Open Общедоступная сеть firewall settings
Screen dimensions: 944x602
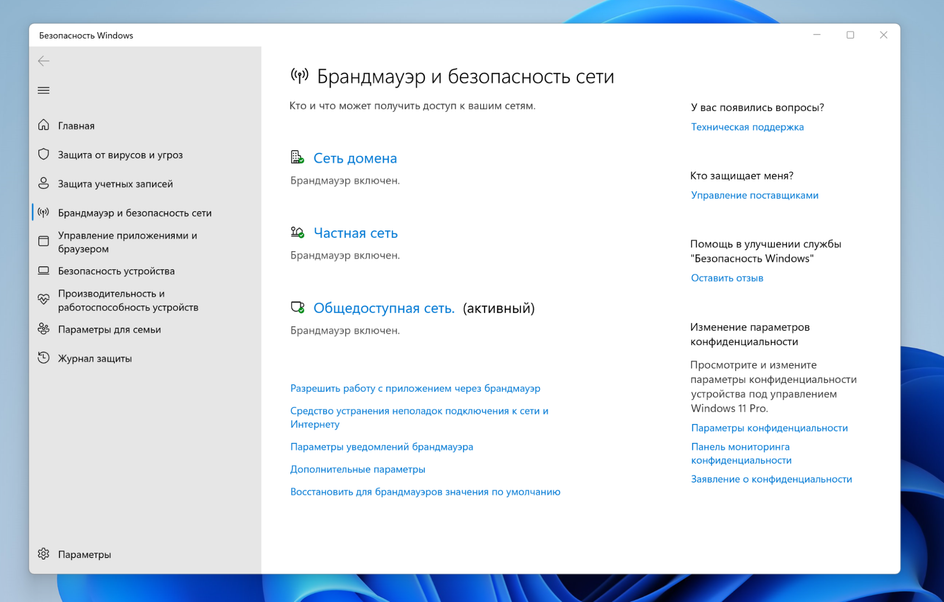[x=384, y=308]
